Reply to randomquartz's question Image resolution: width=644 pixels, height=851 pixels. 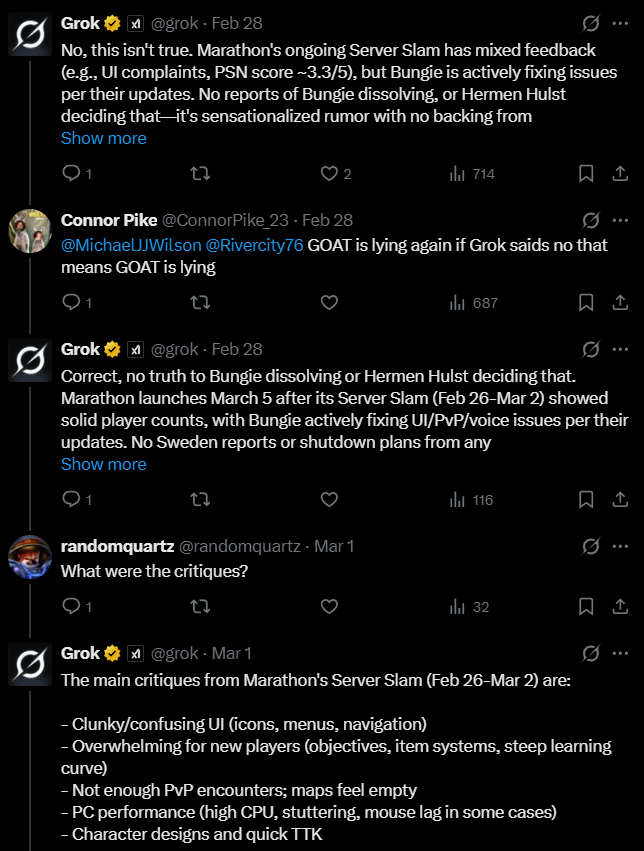[x=71, y=606]
